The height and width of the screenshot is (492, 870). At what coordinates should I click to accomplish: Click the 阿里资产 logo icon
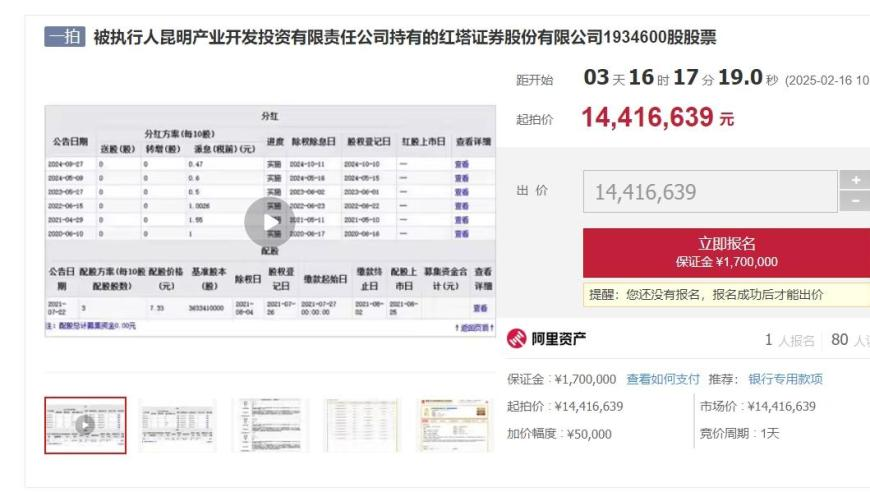click(x=516, y=338)
